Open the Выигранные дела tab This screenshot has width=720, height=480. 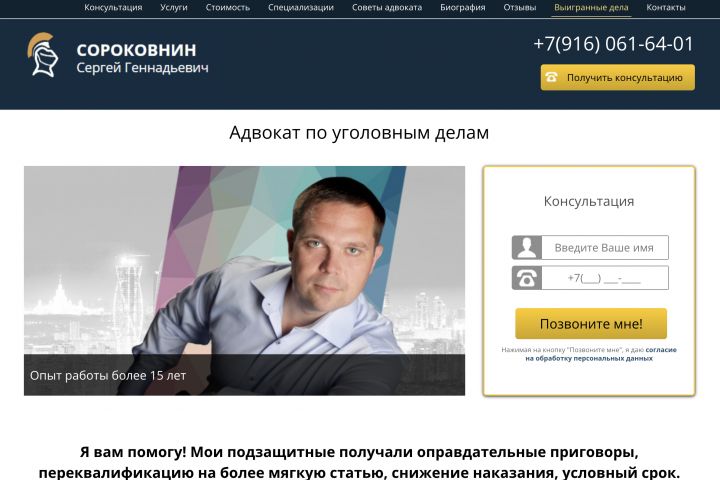(x=591, y=7)
